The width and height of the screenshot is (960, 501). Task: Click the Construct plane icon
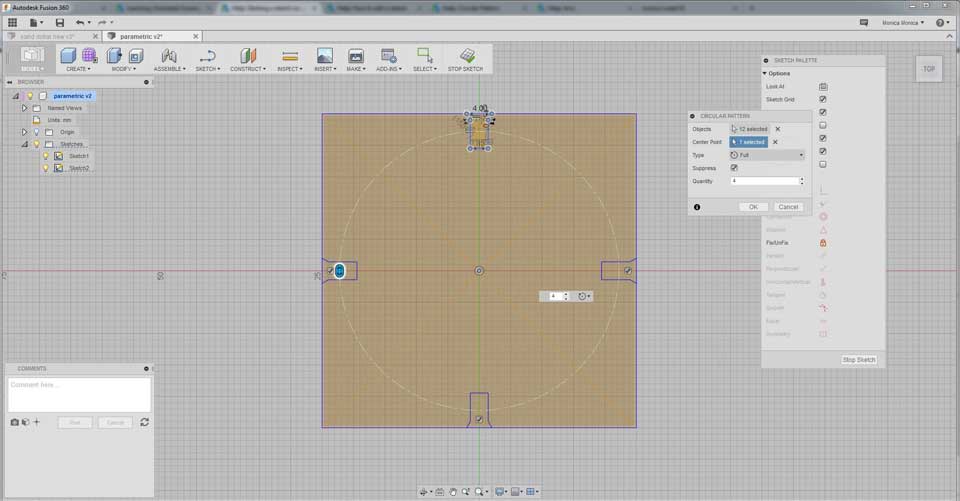248,56
